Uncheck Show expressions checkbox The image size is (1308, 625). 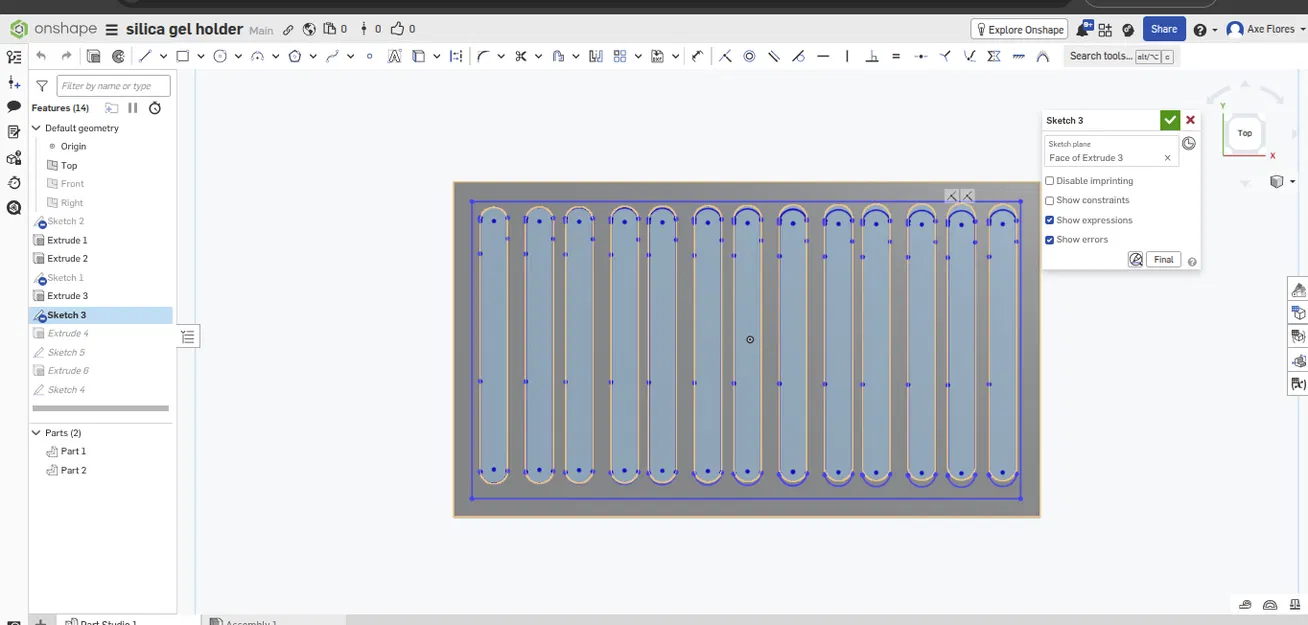pyautogui.click(x=1050, y=220)
